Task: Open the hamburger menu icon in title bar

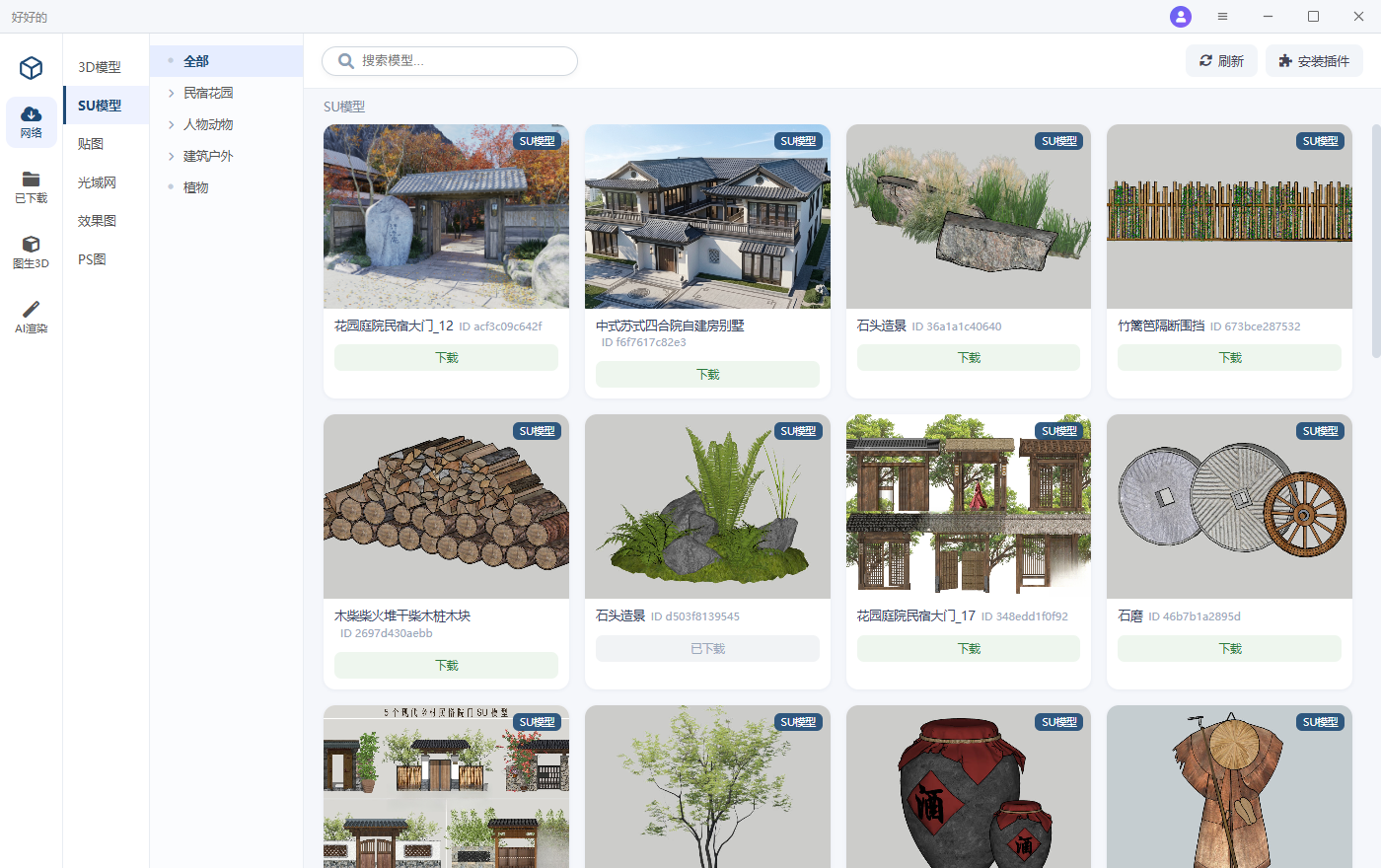Action: pos(1222,17)
